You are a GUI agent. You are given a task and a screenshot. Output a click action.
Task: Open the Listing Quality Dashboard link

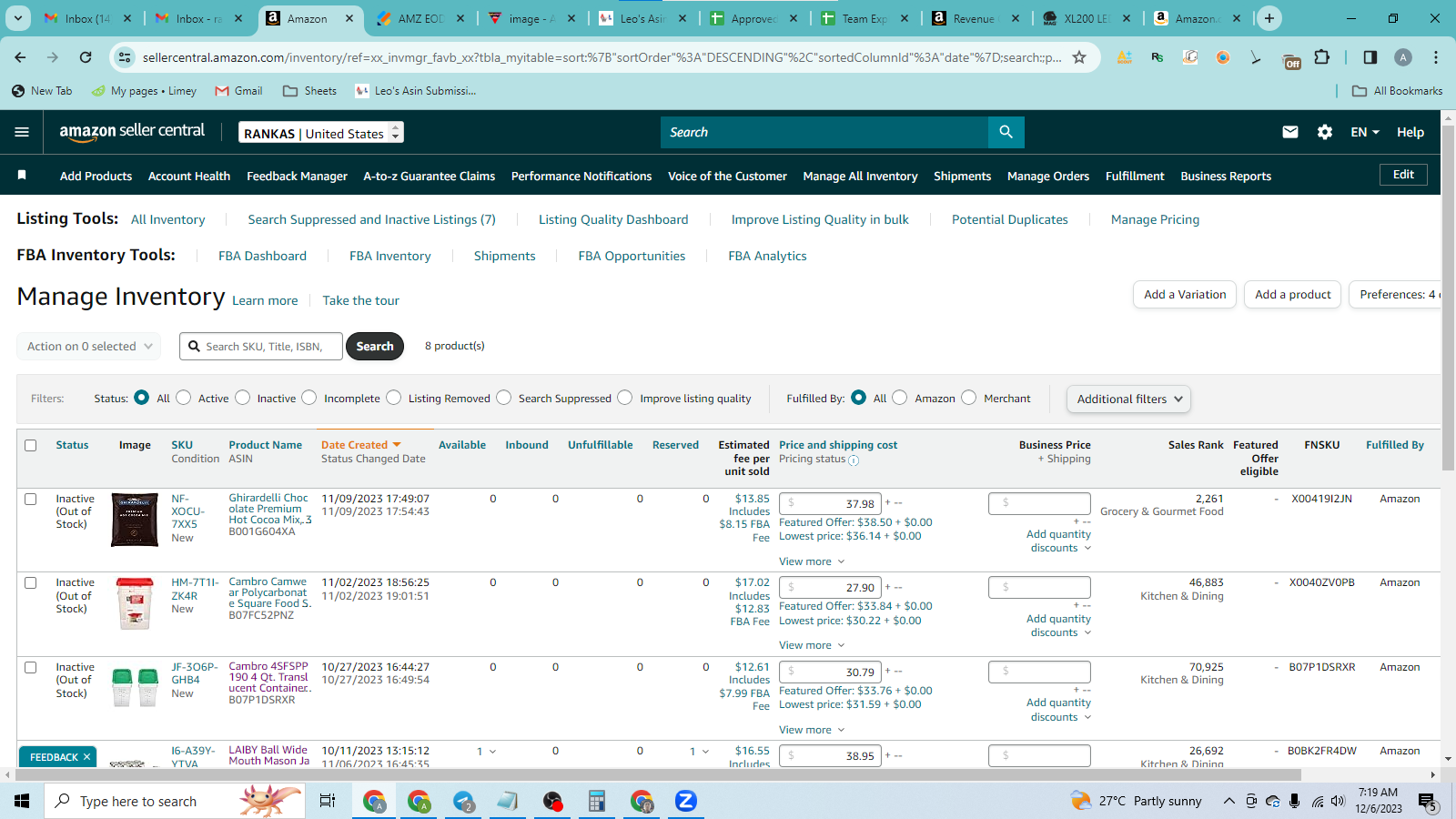(x=613, y=219)
